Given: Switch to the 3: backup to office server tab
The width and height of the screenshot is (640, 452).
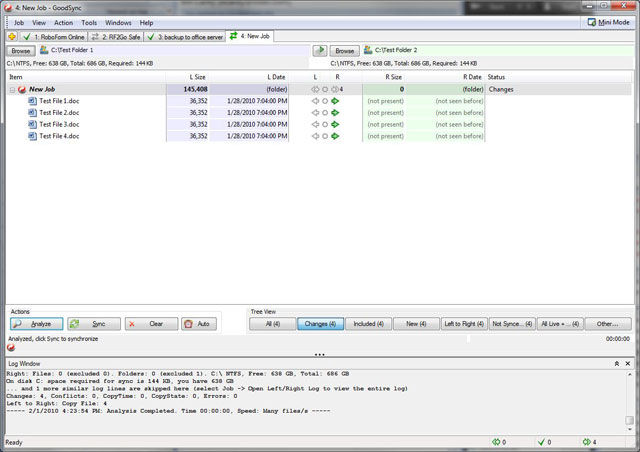Looking at the screenshot, I should [185, 37].
